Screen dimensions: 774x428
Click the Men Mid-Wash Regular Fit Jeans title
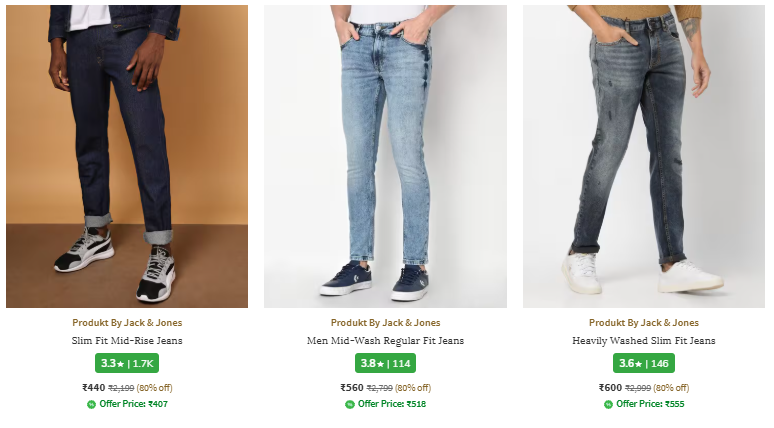click(385, 341)
